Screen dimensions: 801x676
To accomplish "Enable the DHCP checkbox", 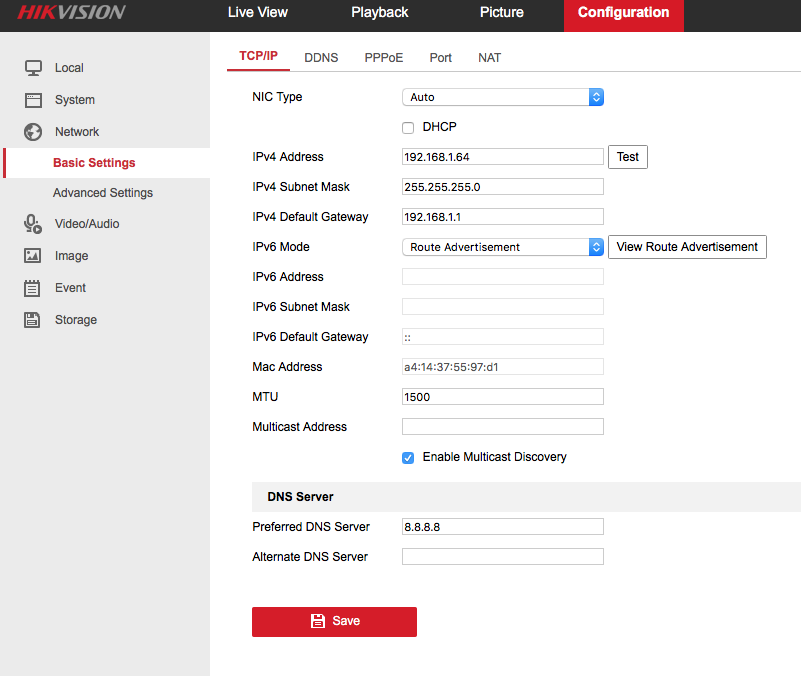I will point(408,128).
